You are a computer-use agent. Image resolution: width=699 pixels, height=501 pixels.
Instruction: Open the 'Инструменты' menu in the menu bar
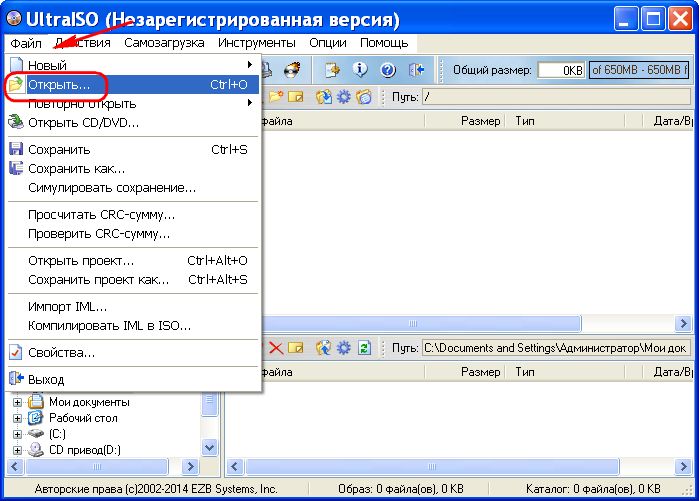coord(257,43)
